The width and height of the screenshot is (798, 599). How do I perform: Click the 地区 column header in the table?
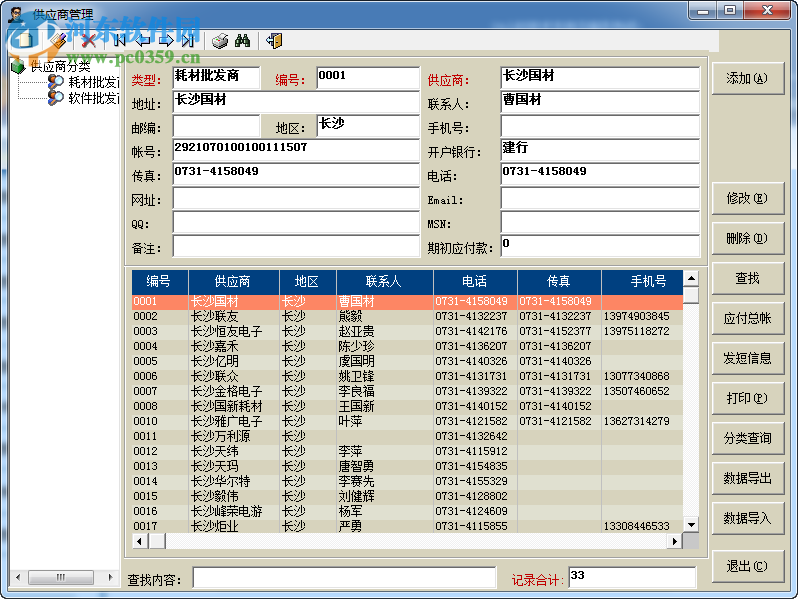[x=307, y=281]
